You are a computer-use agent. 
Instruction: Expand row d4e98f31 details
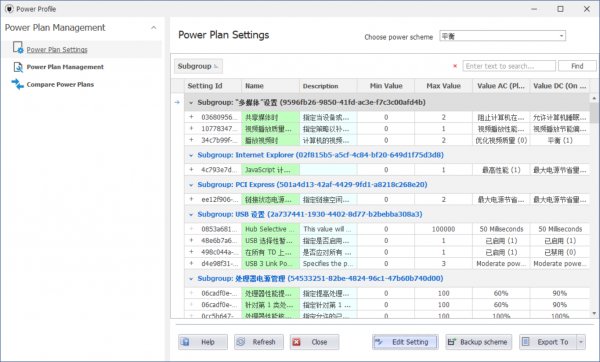[x=191, y=263]
